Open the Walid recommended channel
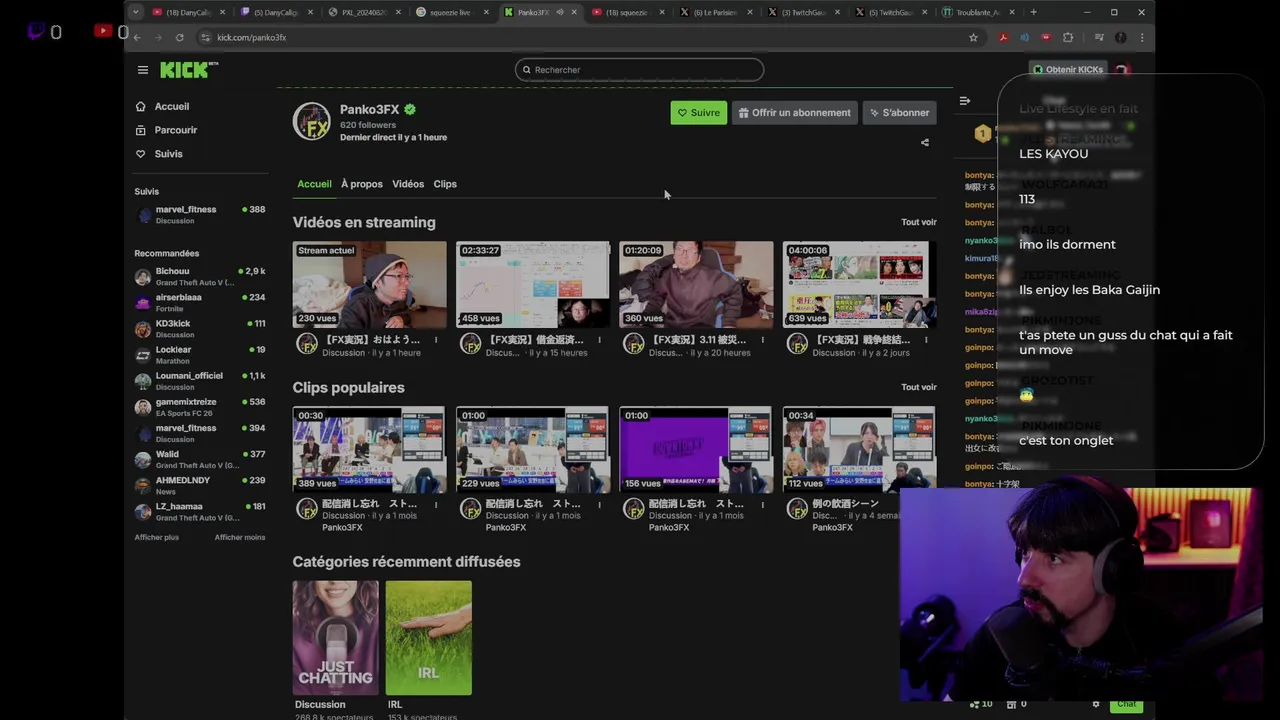 pyautogui.click(x=200, y=459)
